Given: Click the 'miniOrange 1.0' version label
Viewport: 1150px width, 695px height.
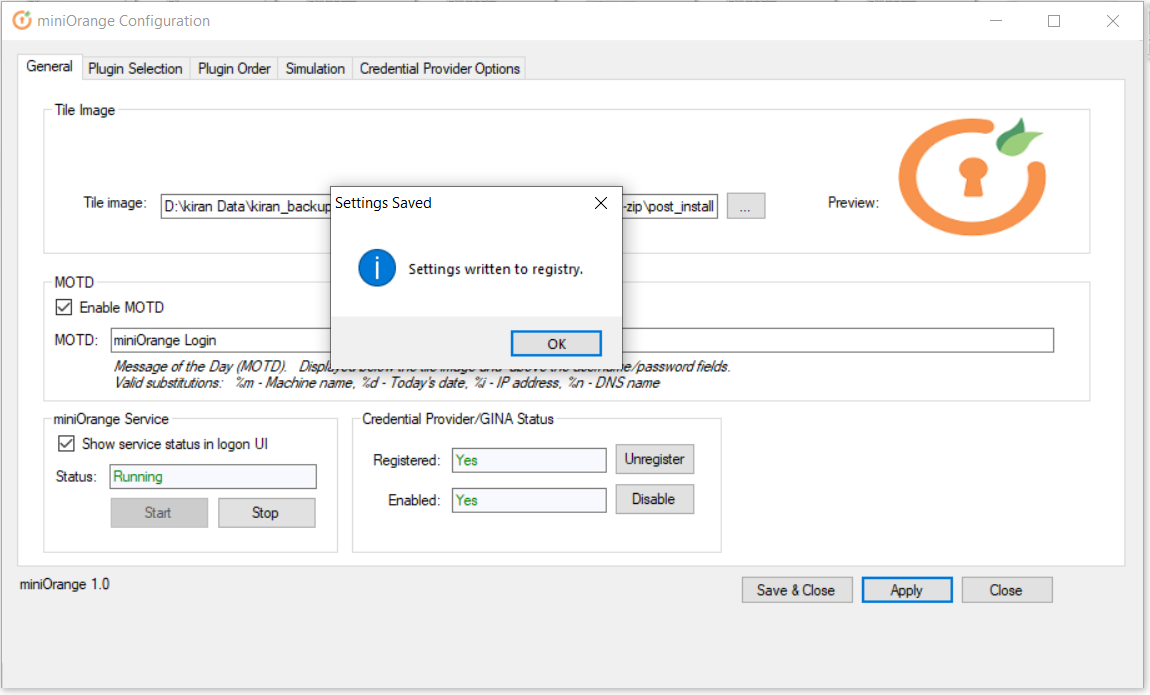Looking at the screenshot, I should tap(65, 584).
